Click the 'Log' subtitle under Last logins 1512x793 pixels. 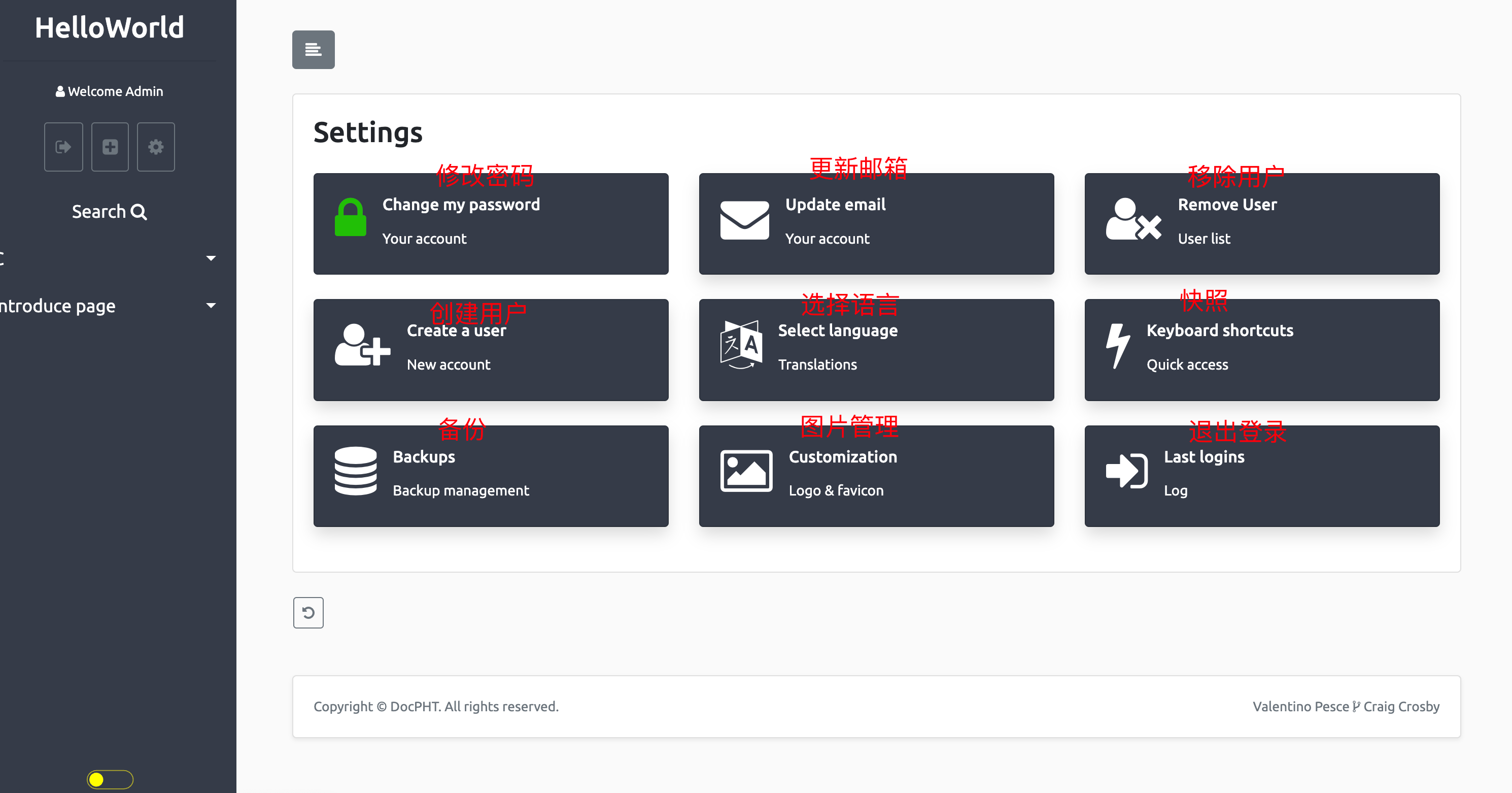point(1175,491)
